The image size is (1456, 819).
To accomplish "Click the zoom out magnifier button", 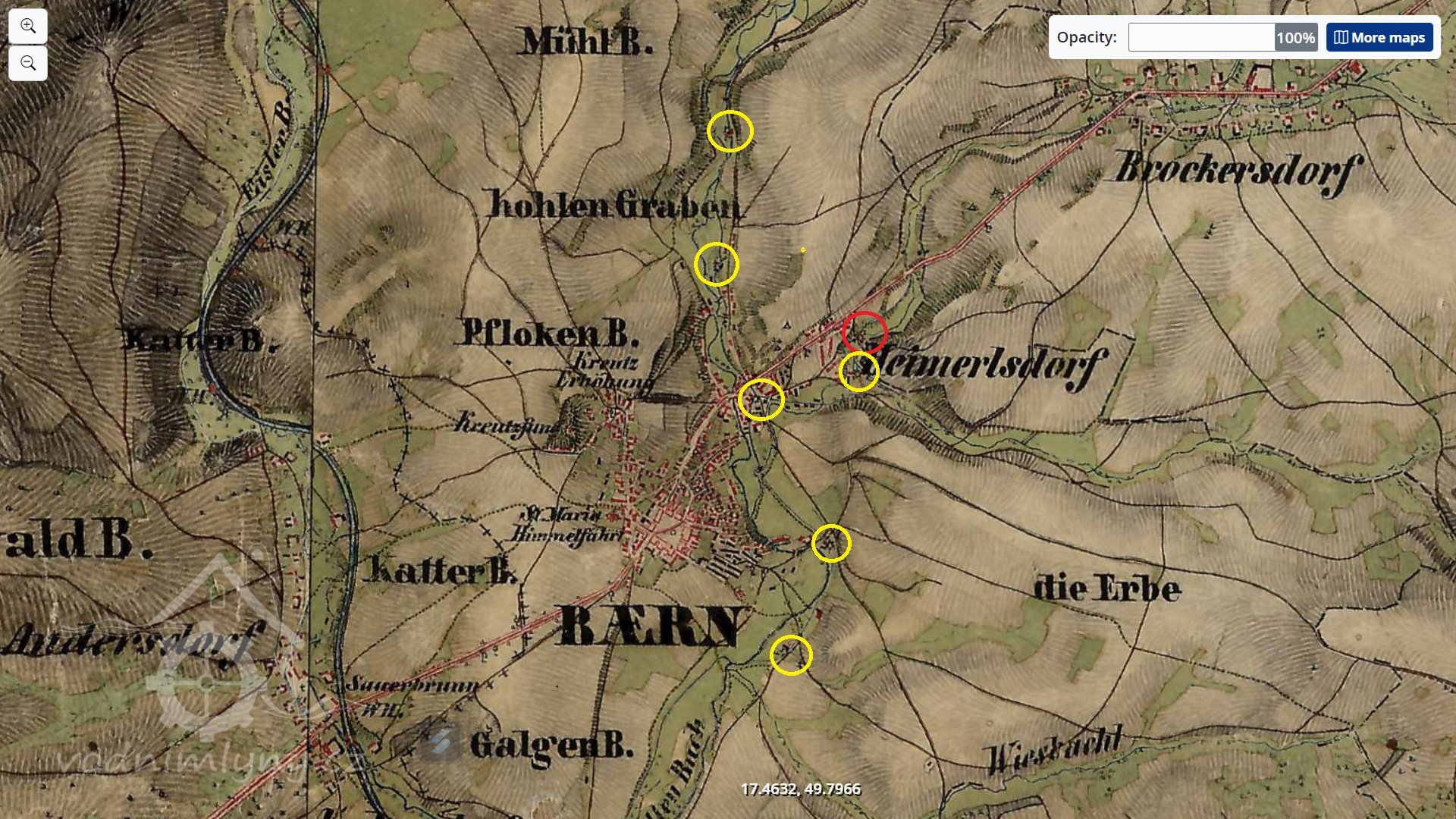I will coord(28,63).
